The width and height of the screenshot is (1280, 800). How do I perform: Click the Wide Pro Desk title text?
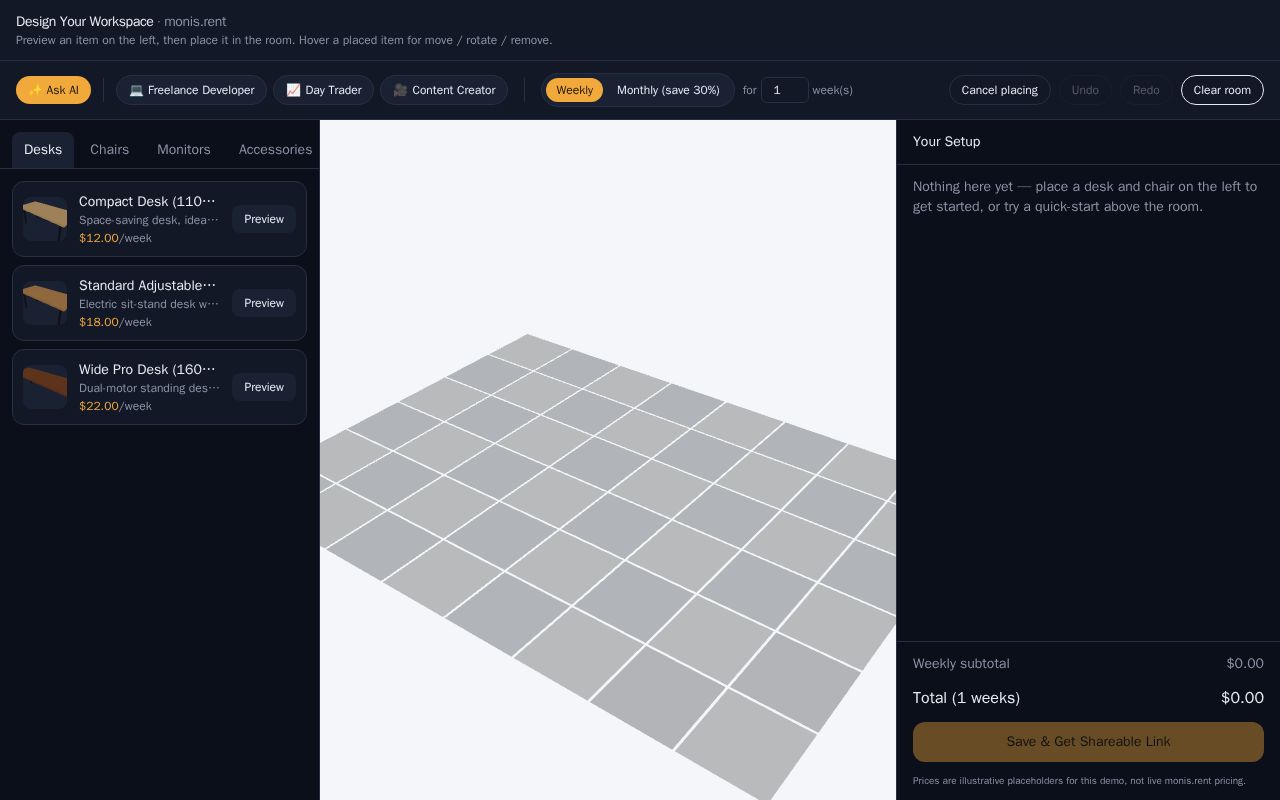[149, 370]
